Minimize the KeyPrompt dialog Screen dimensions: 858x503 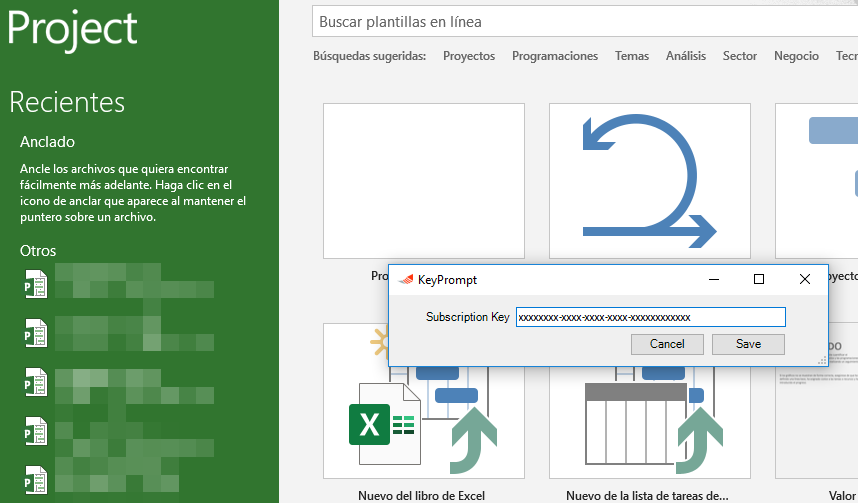(x=714, y=280)
